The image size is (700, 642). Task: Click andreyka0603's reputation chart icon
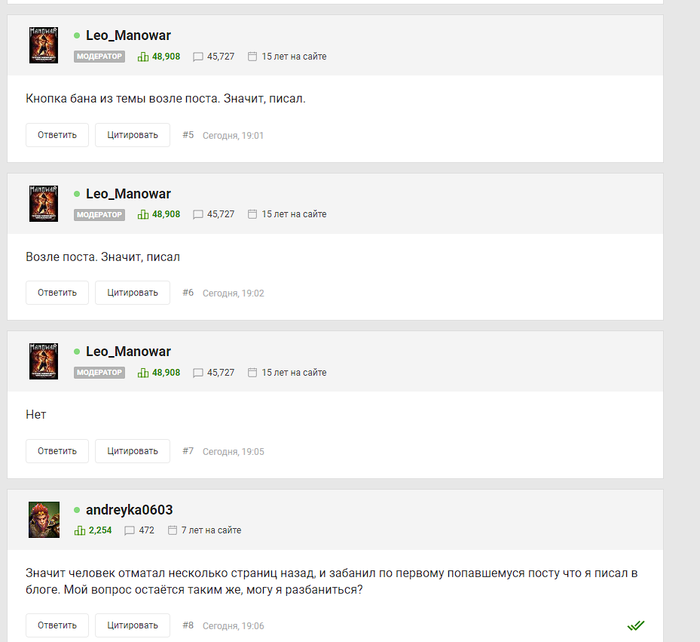point(79,530)
